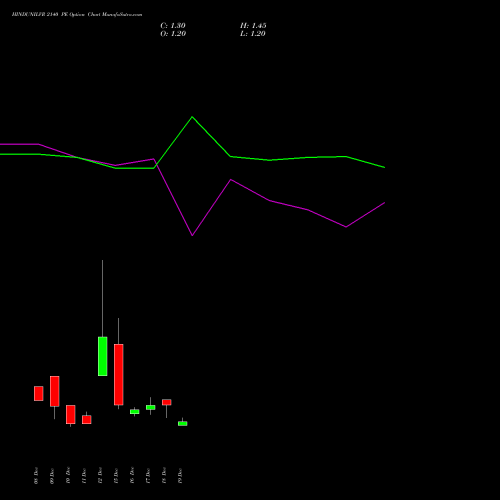The width and height of the screenshot is (500, 500).
Task: Click the small green candle for 17 Dec
Action: click(151, 407)
